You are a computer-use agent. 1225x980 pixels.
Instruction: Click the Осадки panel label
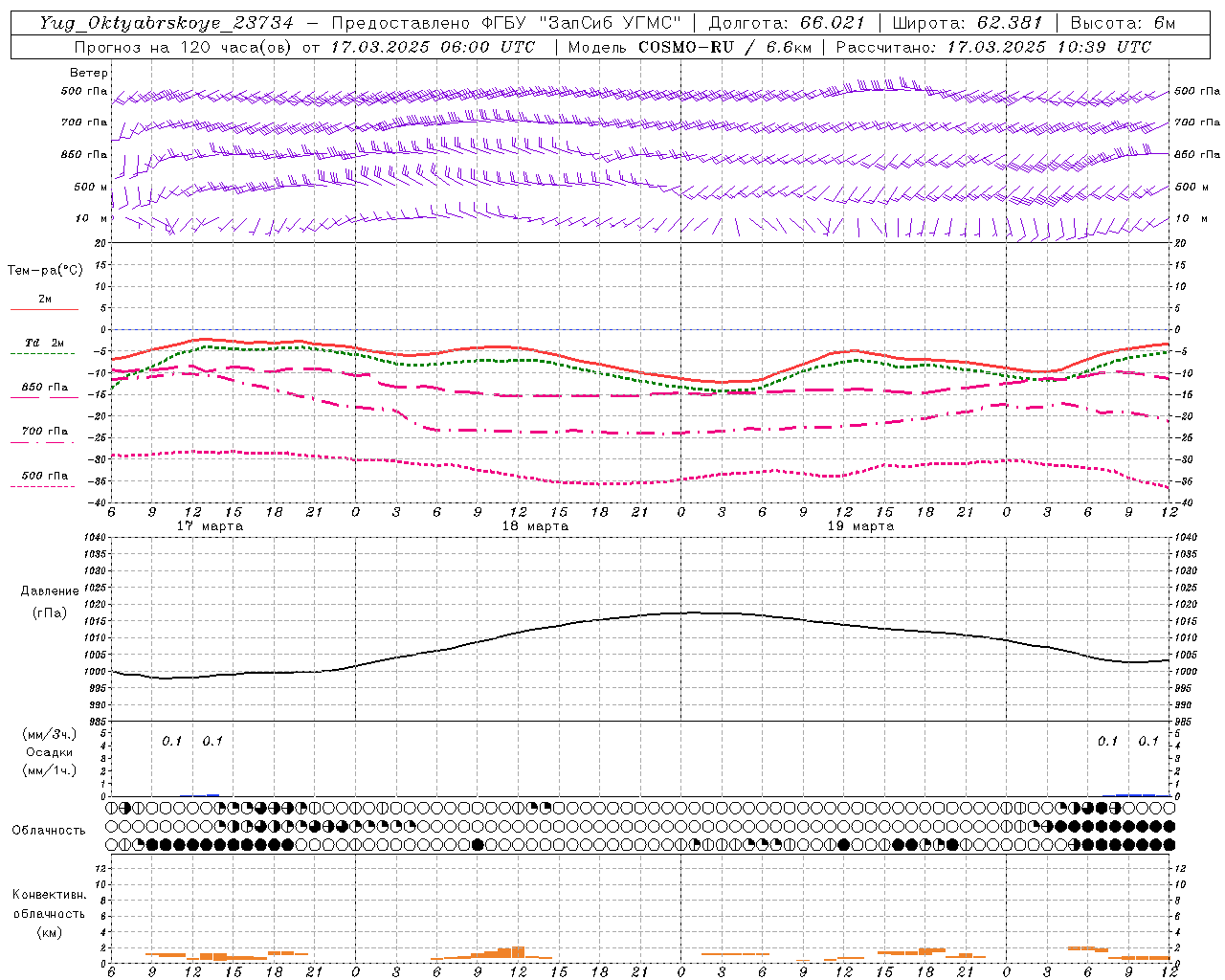click(50, 752)
